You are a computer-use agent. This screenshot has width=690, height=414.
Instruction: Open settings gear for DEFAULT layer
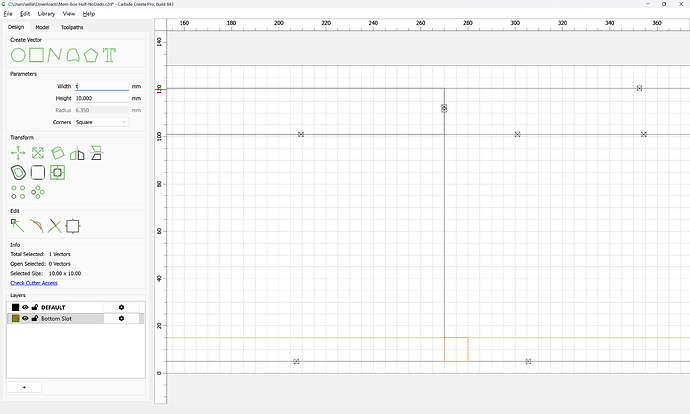(121, 307)
